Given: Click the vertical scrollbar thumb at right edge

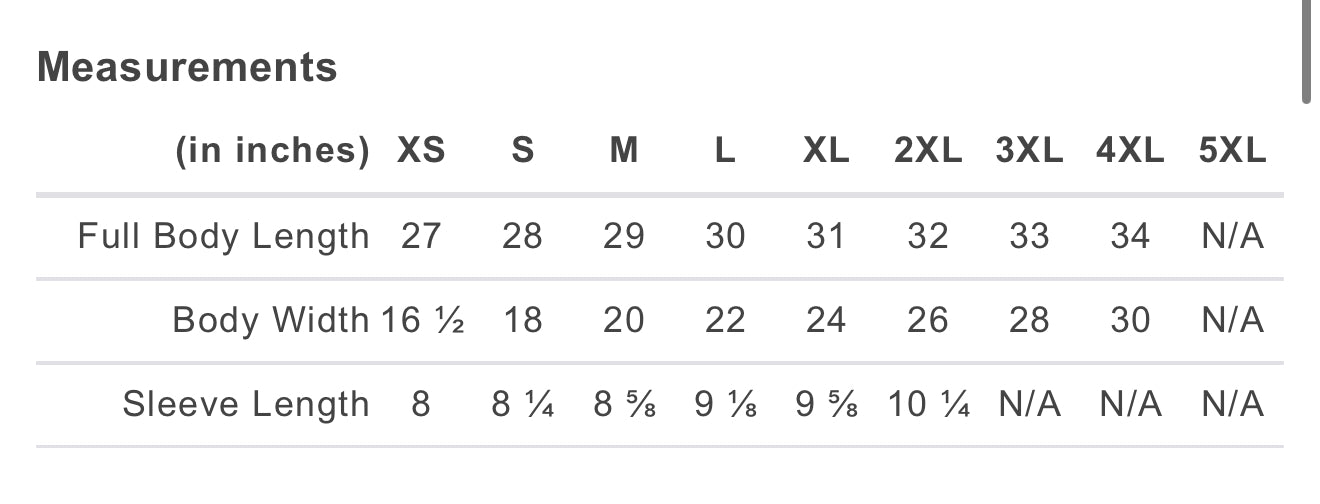Looking at the screenshot, I should pyautogui.click(x=1306, y=50).
